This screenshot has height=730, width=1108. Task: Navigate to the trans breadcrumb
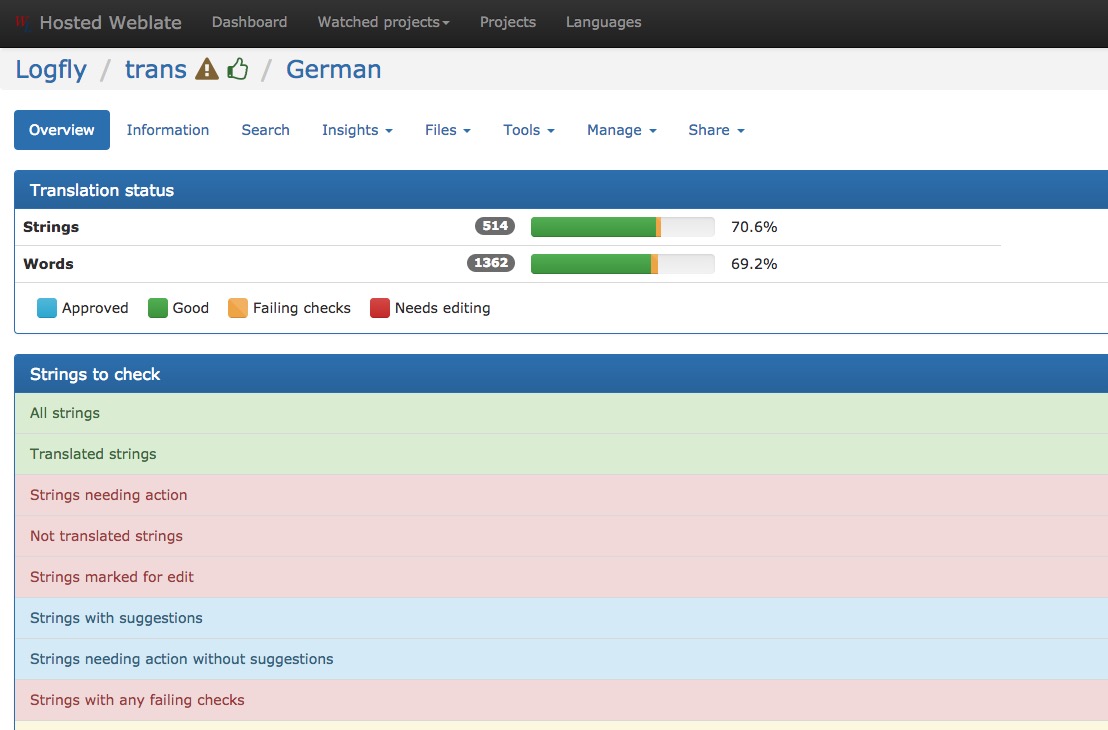click(x=155, y=69)
